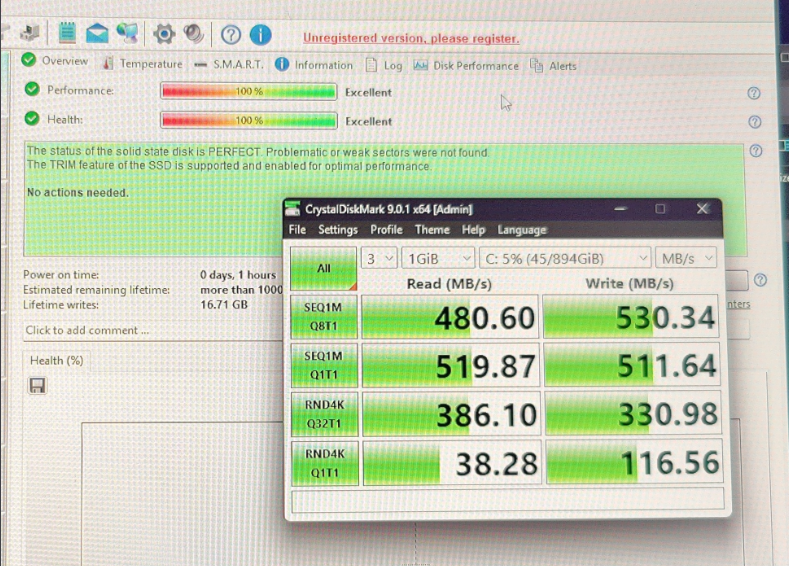Click the Unregistered version register link
Viewport: 789px width, 566px height.
(411, 38)
